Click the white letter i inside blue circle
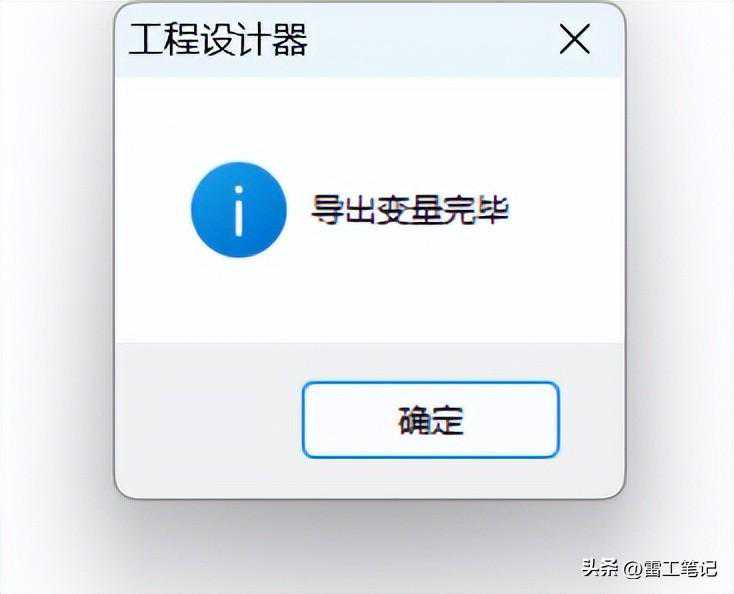The width and height of the screenshot is (734, 594). tap(239, 211)
